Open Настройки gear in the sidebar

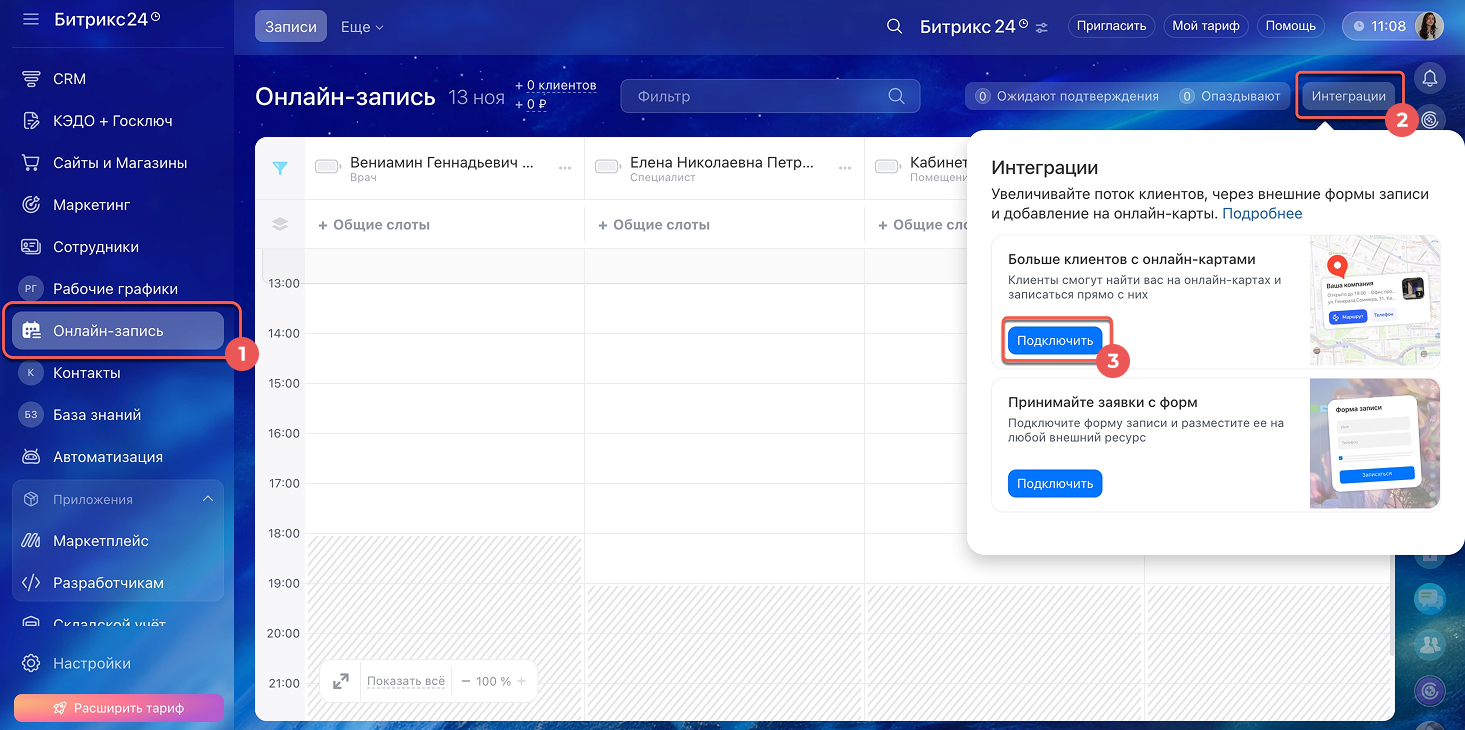pyautogui.click(x=91, y=663)
